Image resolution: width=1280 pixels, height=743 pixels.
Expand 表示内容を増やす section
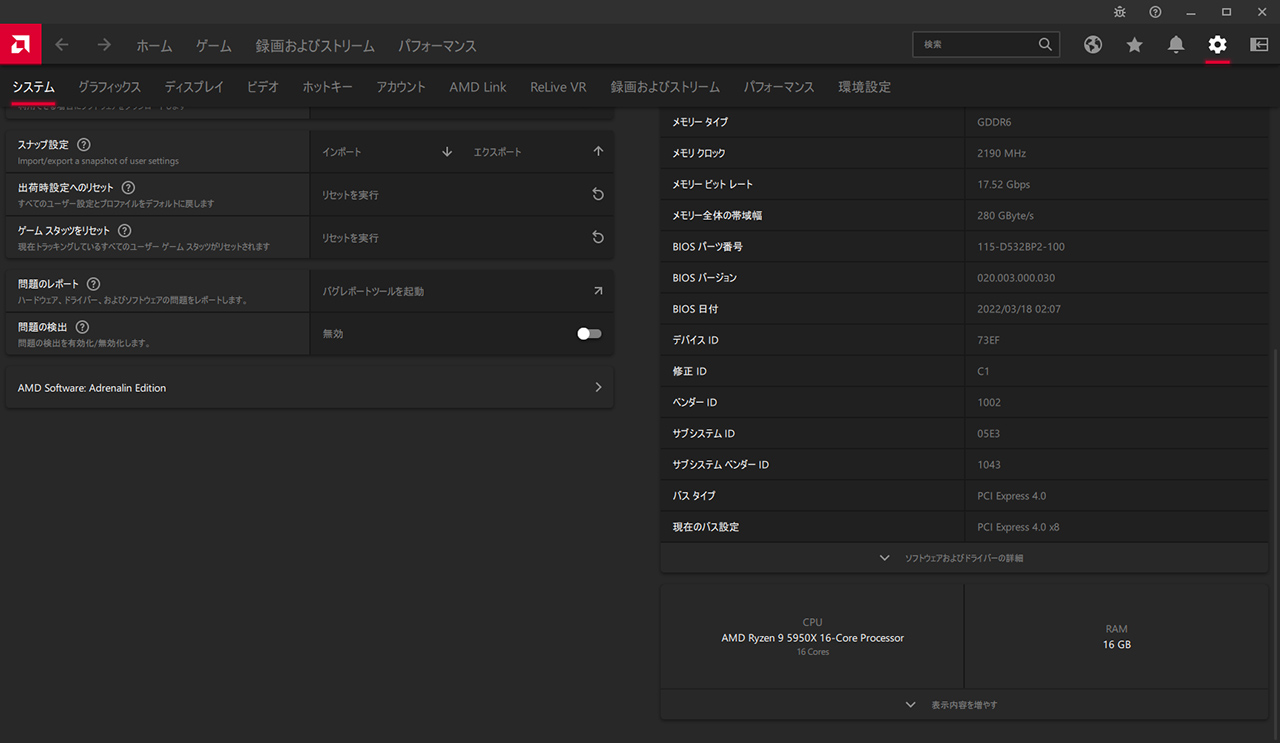963,705
